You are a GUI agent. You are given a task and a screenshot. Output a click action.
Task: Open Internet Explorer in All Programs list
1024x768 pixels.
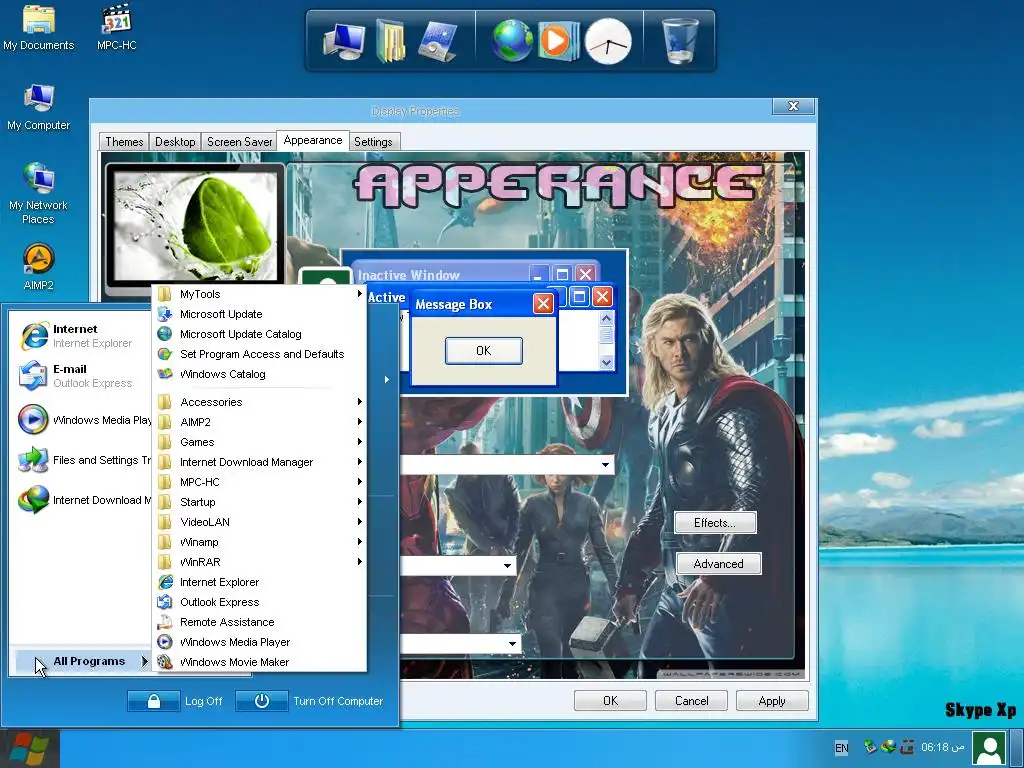click(259, 582)
